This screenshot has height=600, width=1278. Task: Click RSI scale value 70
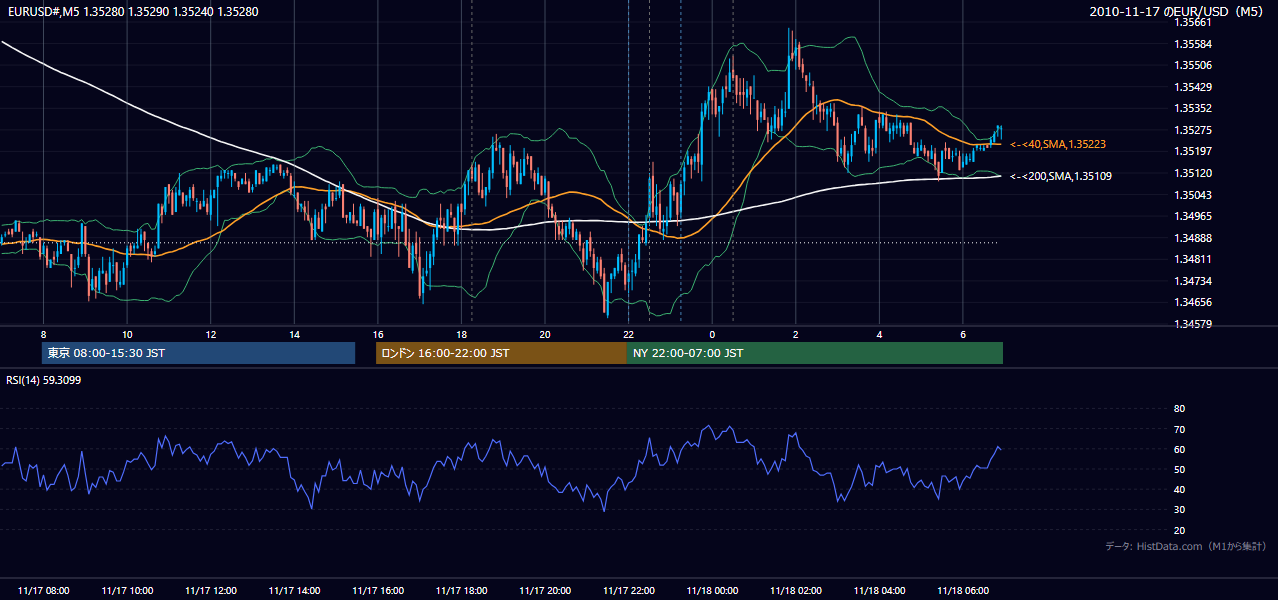(x=1179, y=429)
